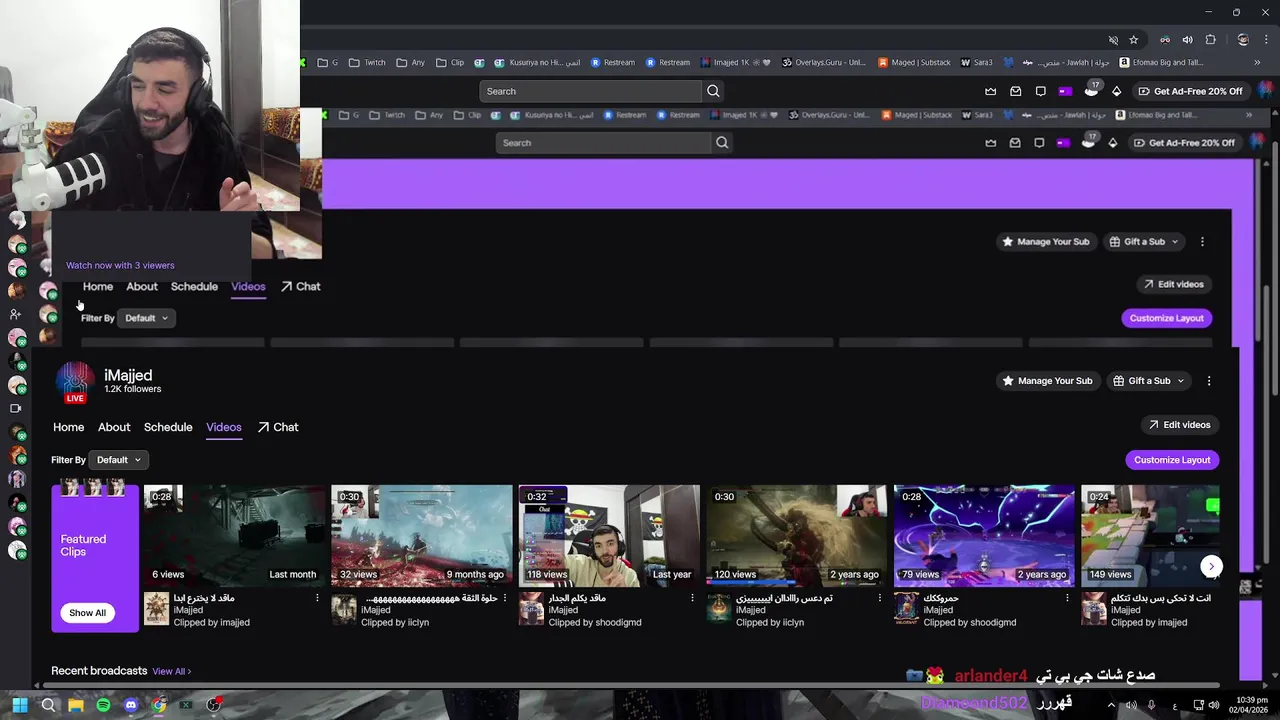The image size is (1280, 720).
Task: Click iMajjed channel avatar with LIVE badge
Action: tap(74, 383)
